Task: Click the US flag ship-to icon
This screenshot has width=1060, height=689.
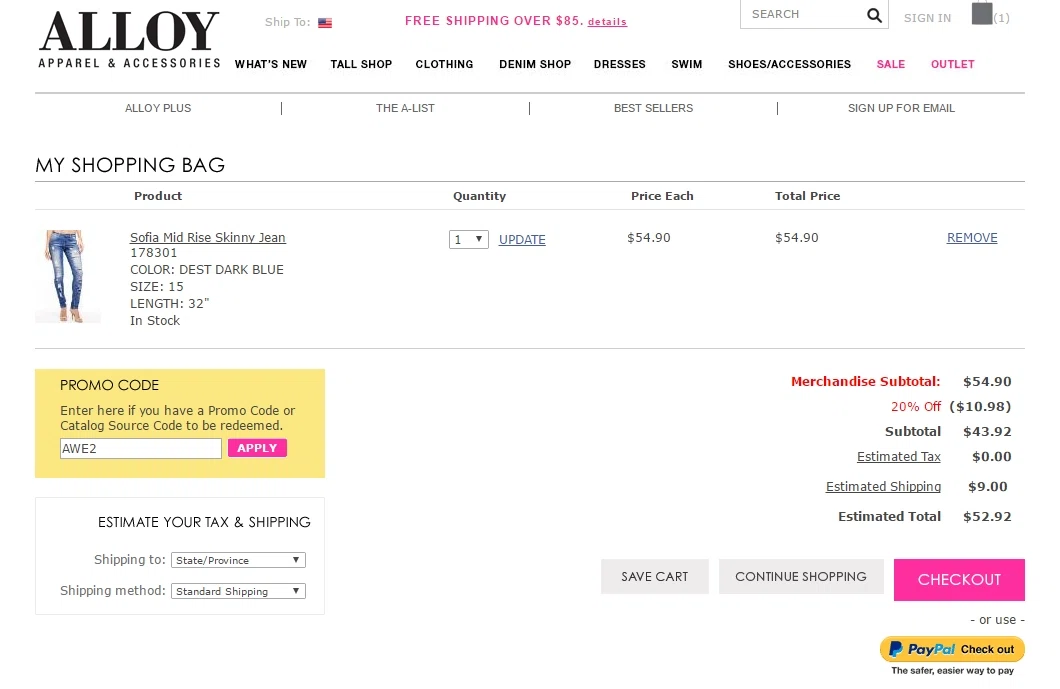Action: coord(325,23)
